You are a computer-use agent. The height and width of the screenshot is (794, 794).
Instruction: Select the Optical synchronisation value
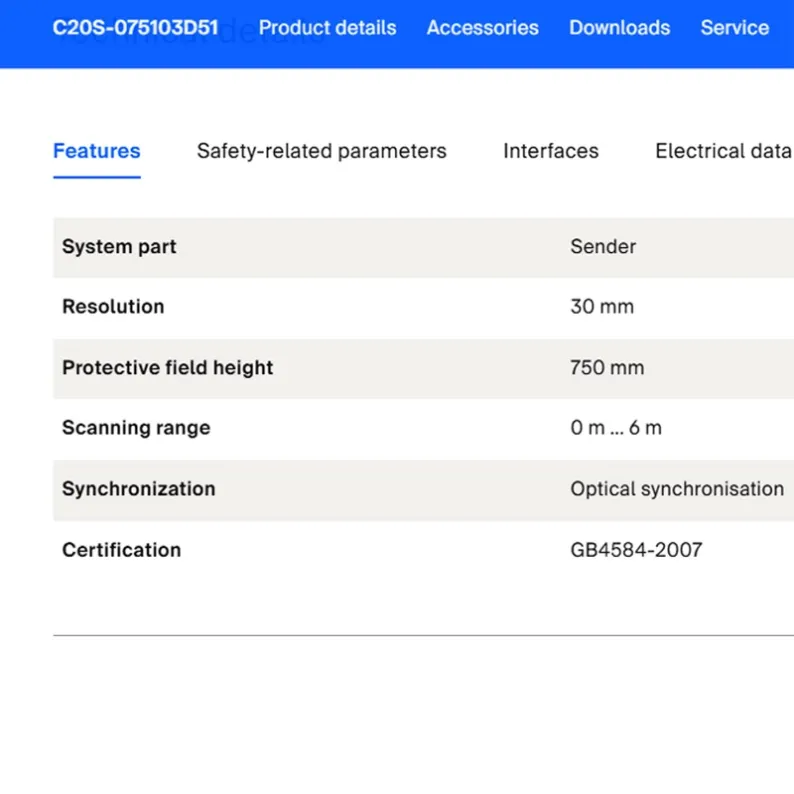677,489
